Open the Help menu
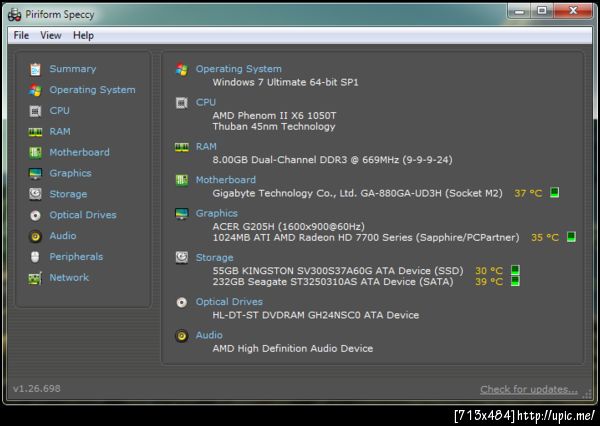Screen dimensions: 600x426 [x=83, y=35]
